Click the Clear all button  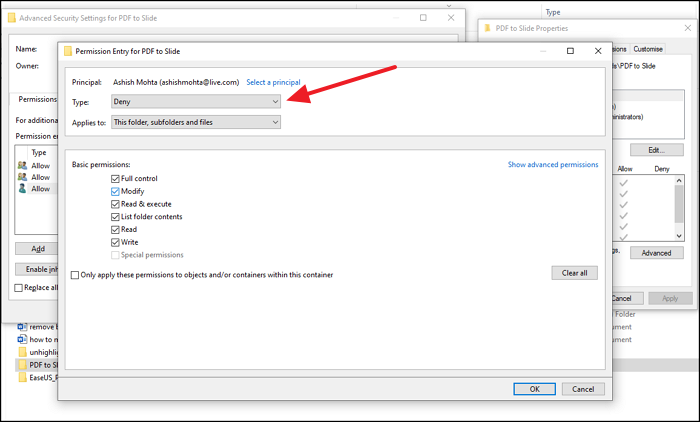point(574,273)
